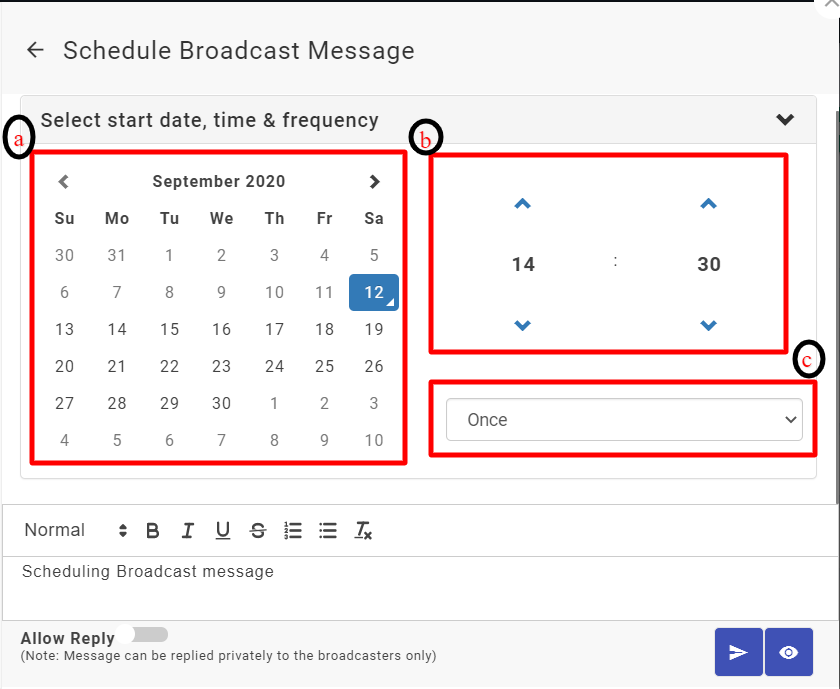Click the hour value 14
840x689 pixels.
tap(523, 264)
